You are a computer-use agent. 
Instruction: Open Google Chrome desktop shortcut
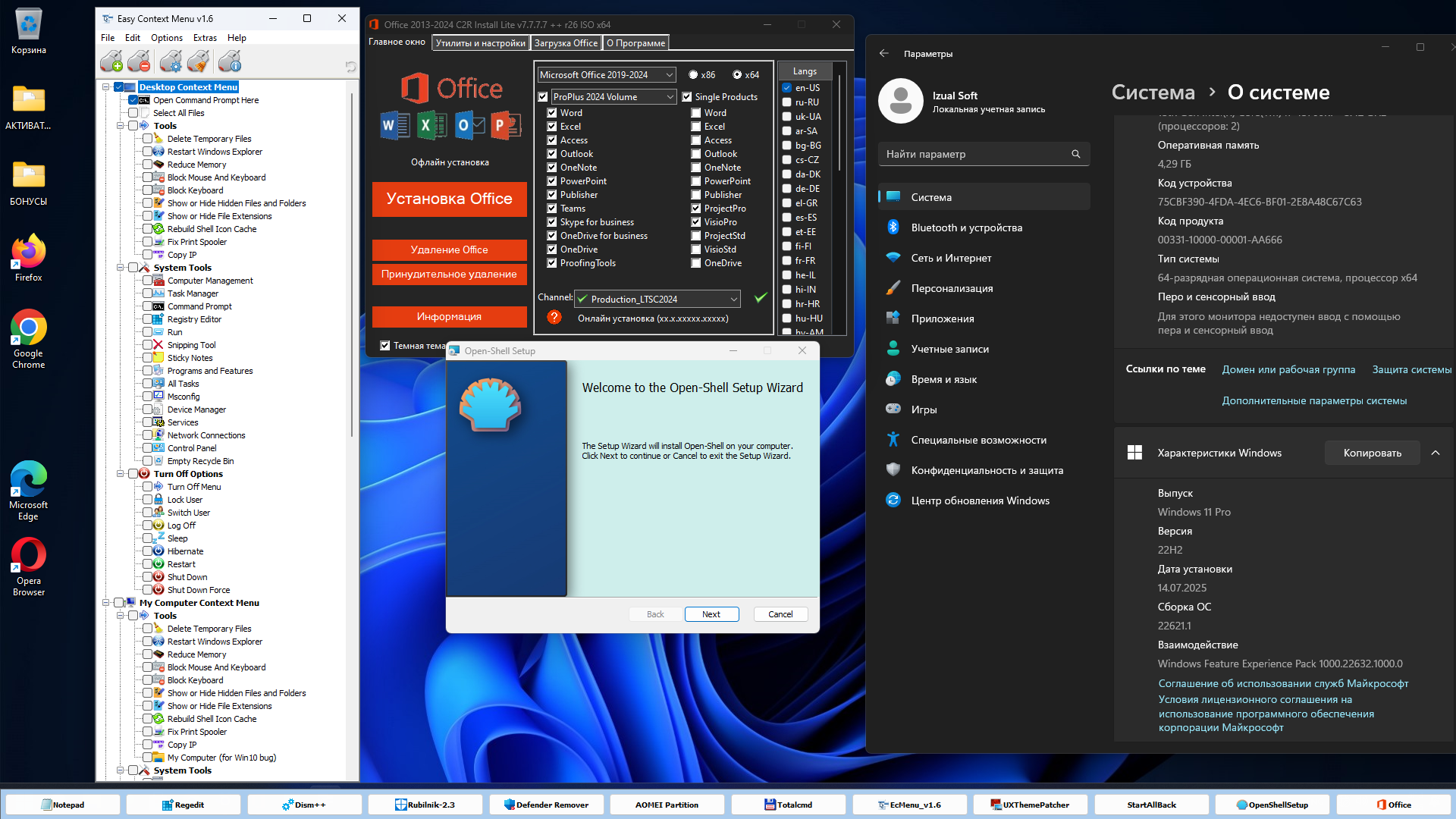[29, 339]
